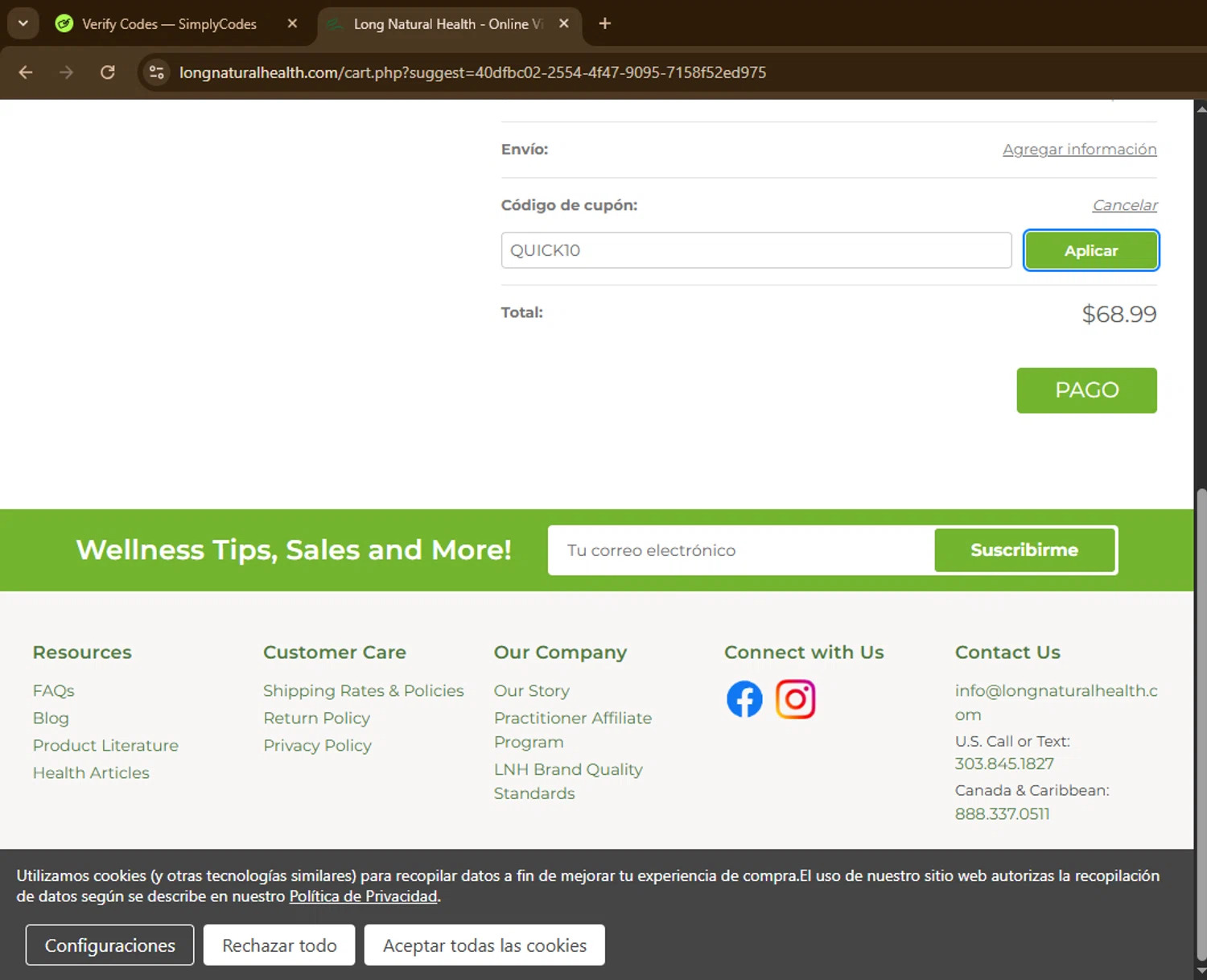Viewport: 1207px width, 980px height.
Task: Click the Tu correo electrónico field
Action: 741,550
